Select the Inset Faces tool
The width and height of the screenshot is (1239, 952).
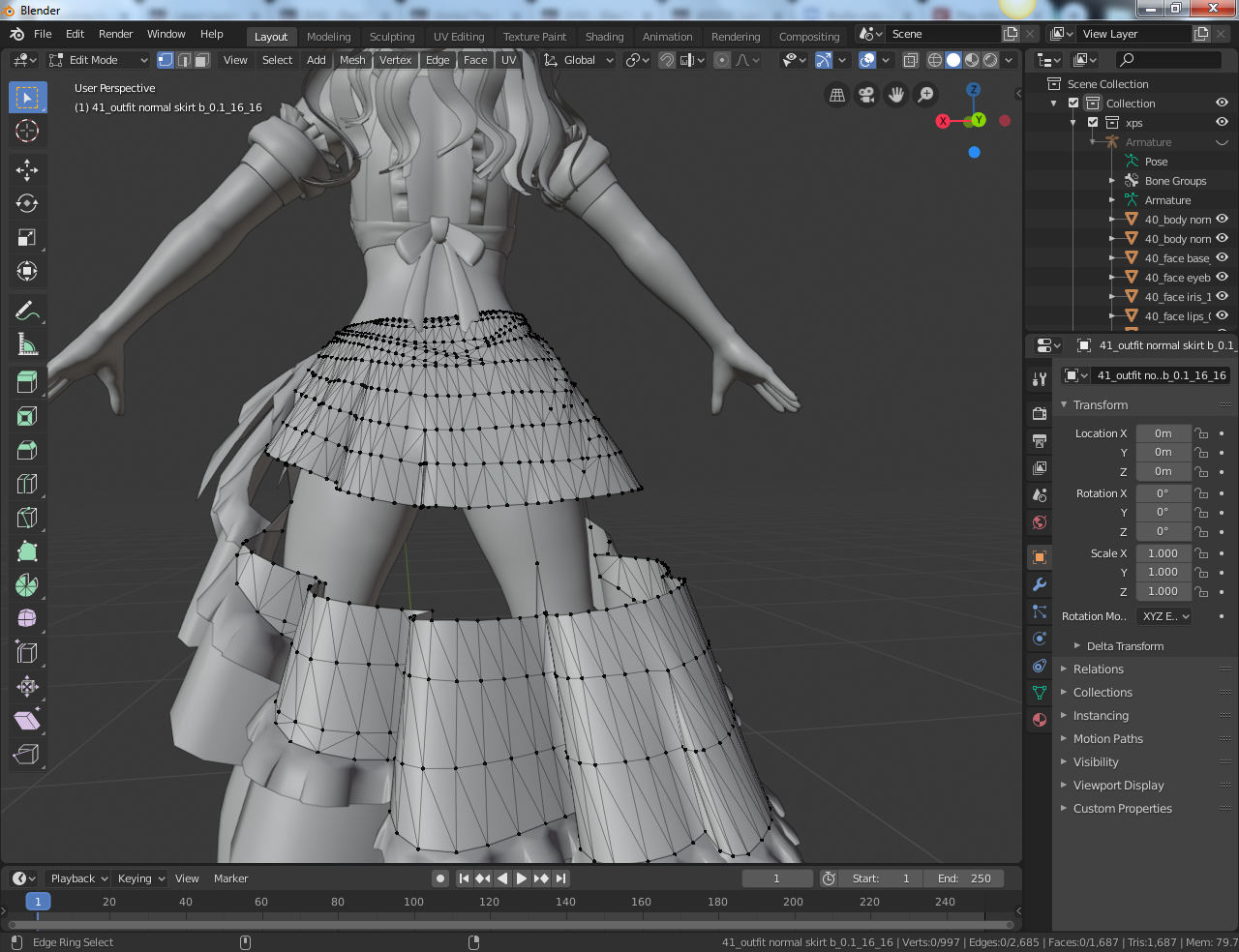click(27, 417)
